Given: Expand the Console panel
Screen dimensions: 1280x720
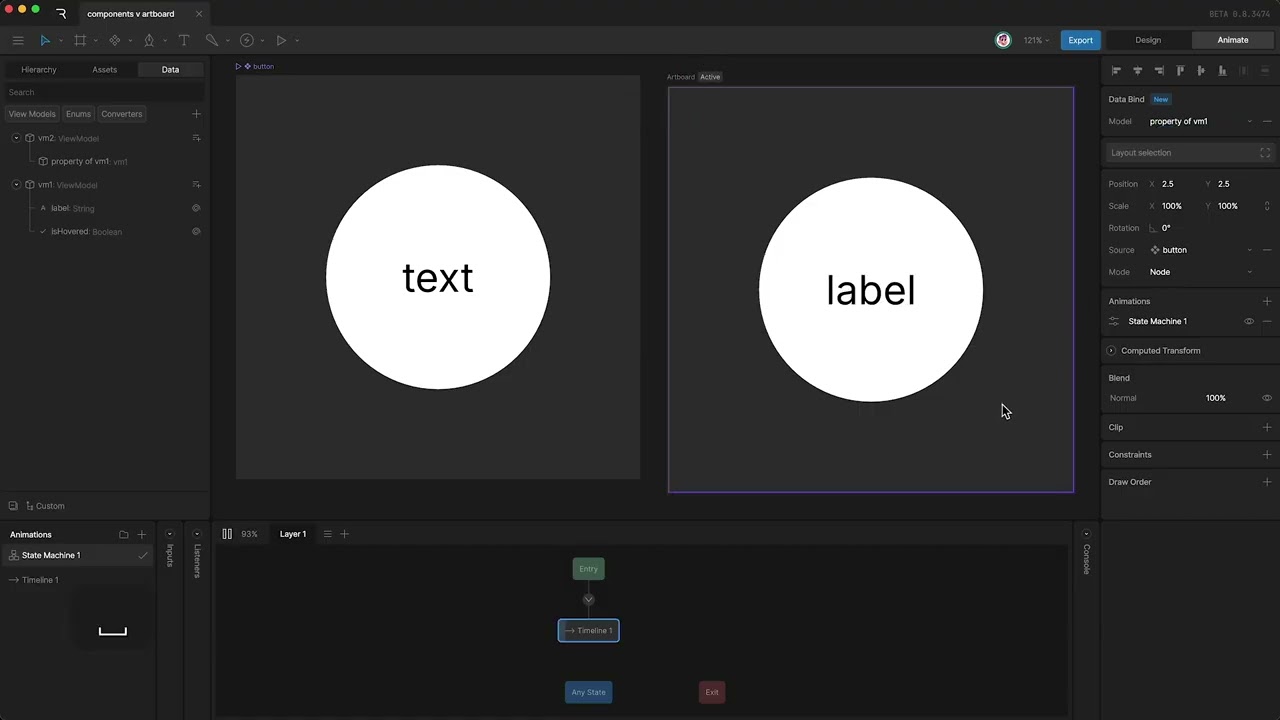Looking at the screenshot, I should [1086, 534].
